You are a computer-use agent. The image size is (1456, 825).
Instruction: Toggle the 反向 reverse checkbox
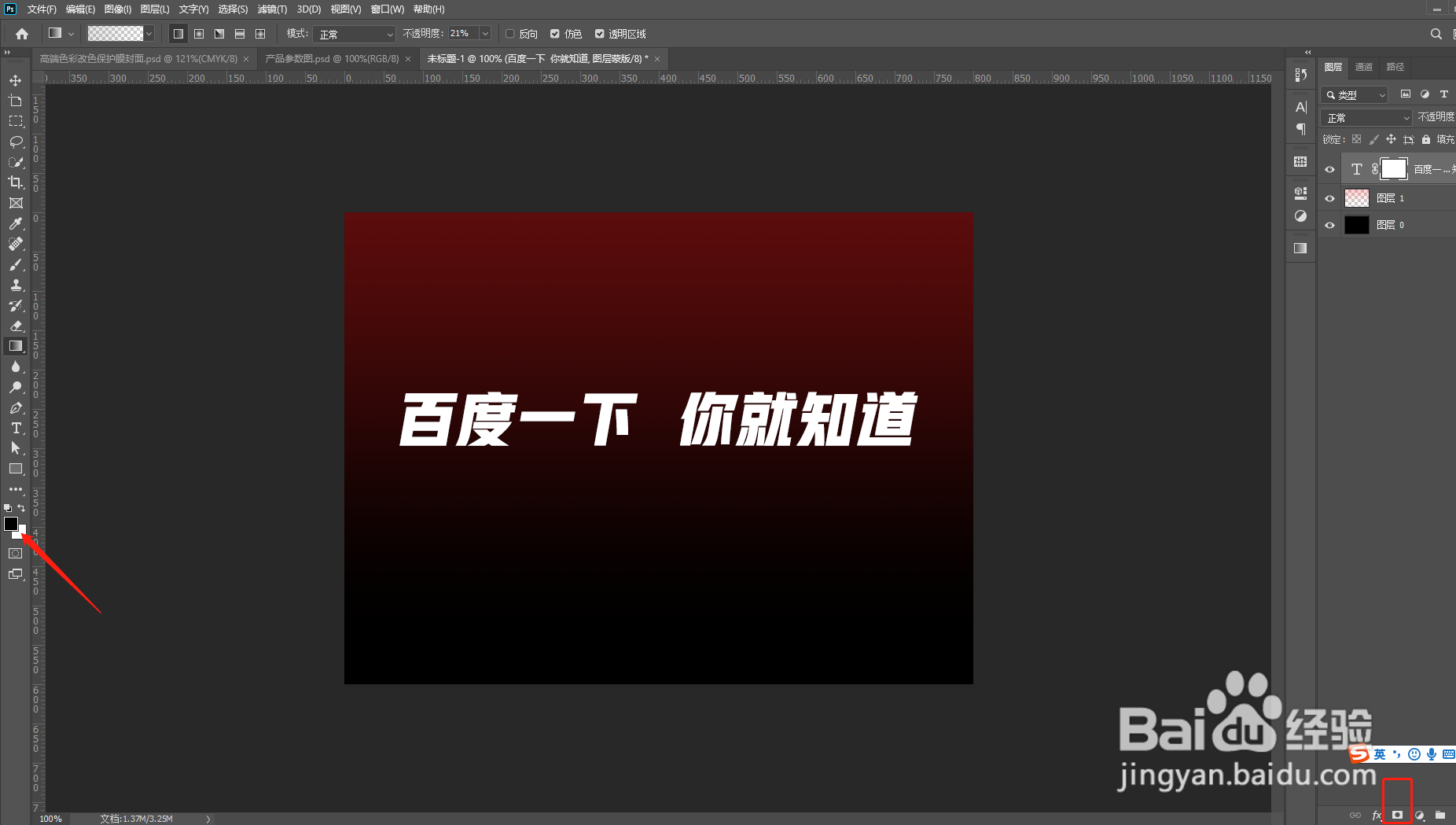coord(510,34)
